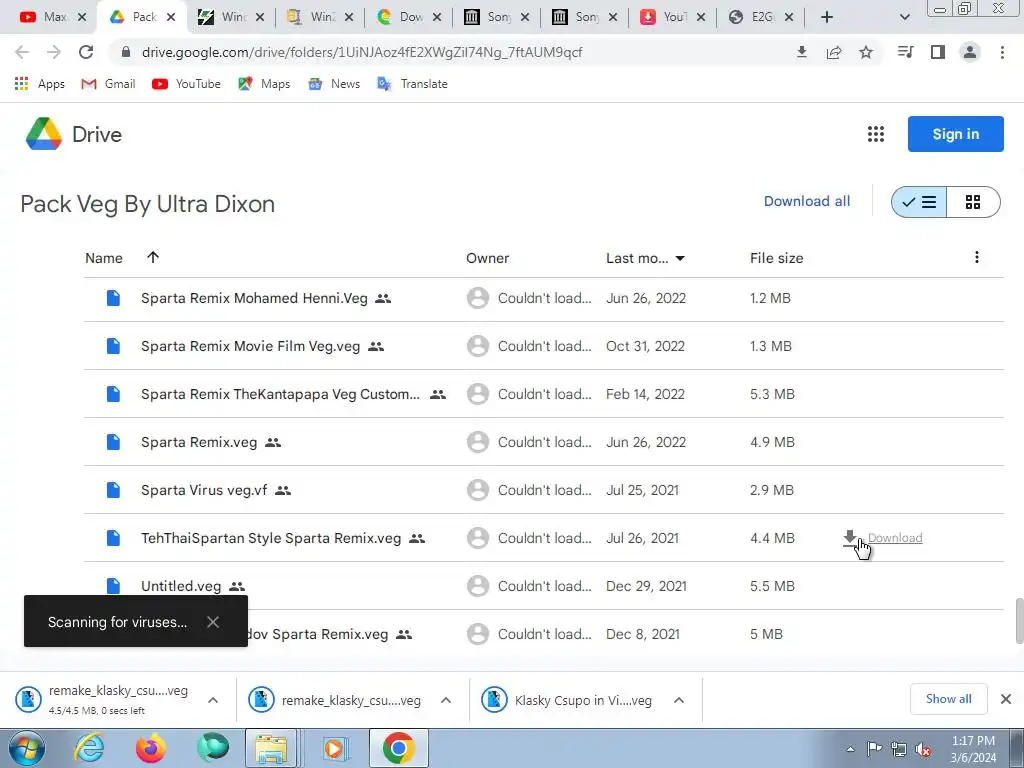Click the file icon for Sparta Virus veg.vf

pyautogui.click(x=113, y=490)
